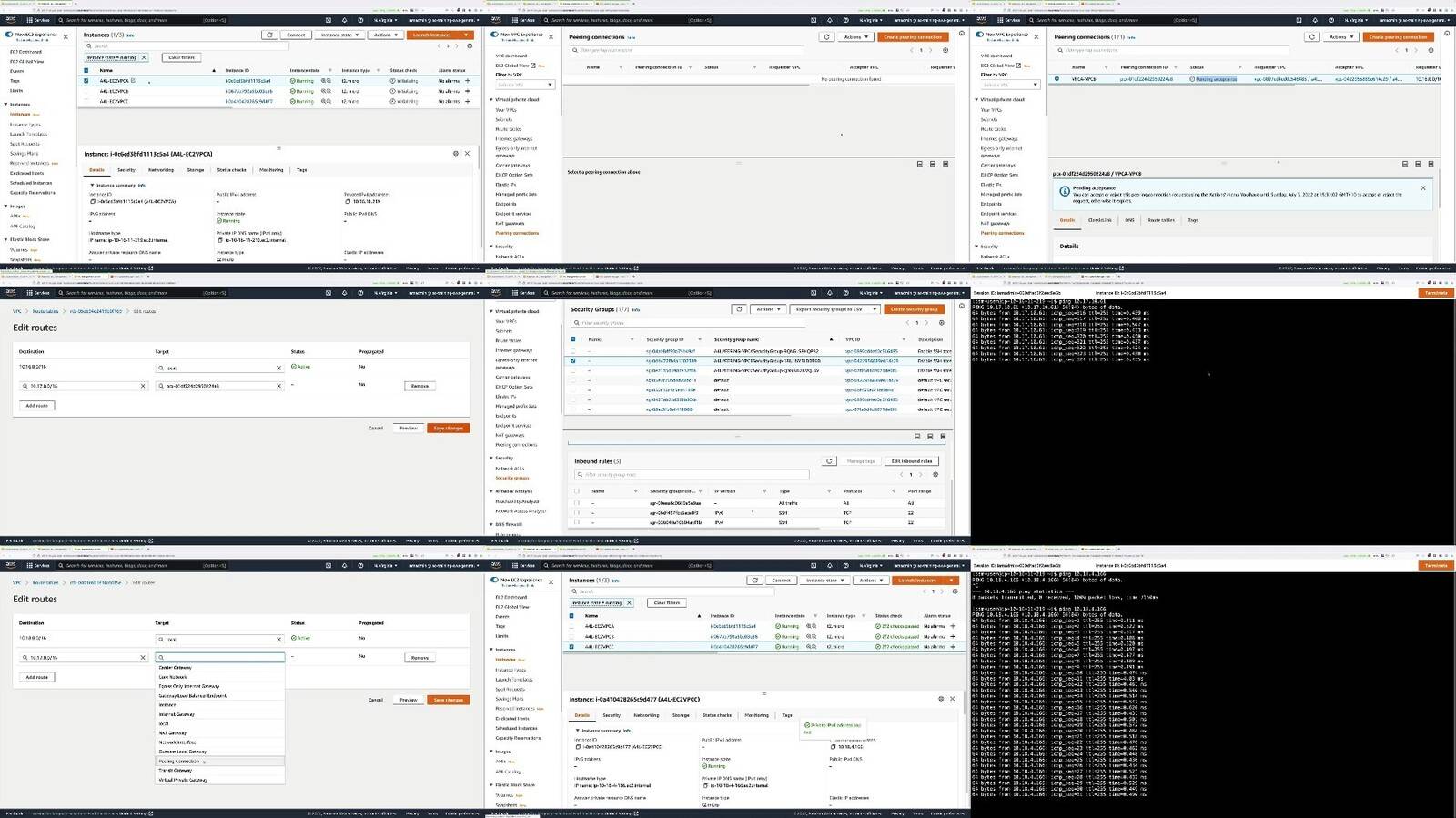Remove instance state running filter beside Clear filters
Image resolution: width=1456 pixels, height=818 pixels.
coord(143,57)
